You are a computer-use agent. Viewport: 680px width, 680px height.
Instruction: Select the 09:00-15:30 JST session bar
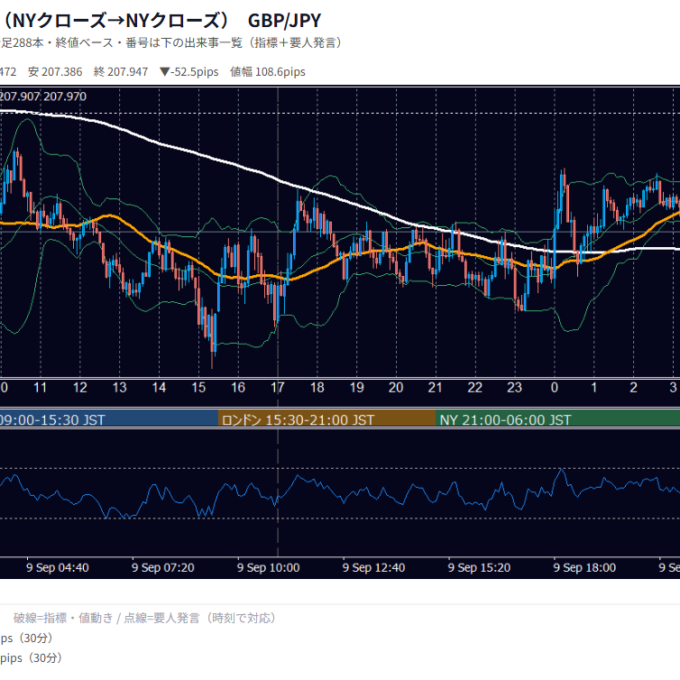[x=109, y=419]
